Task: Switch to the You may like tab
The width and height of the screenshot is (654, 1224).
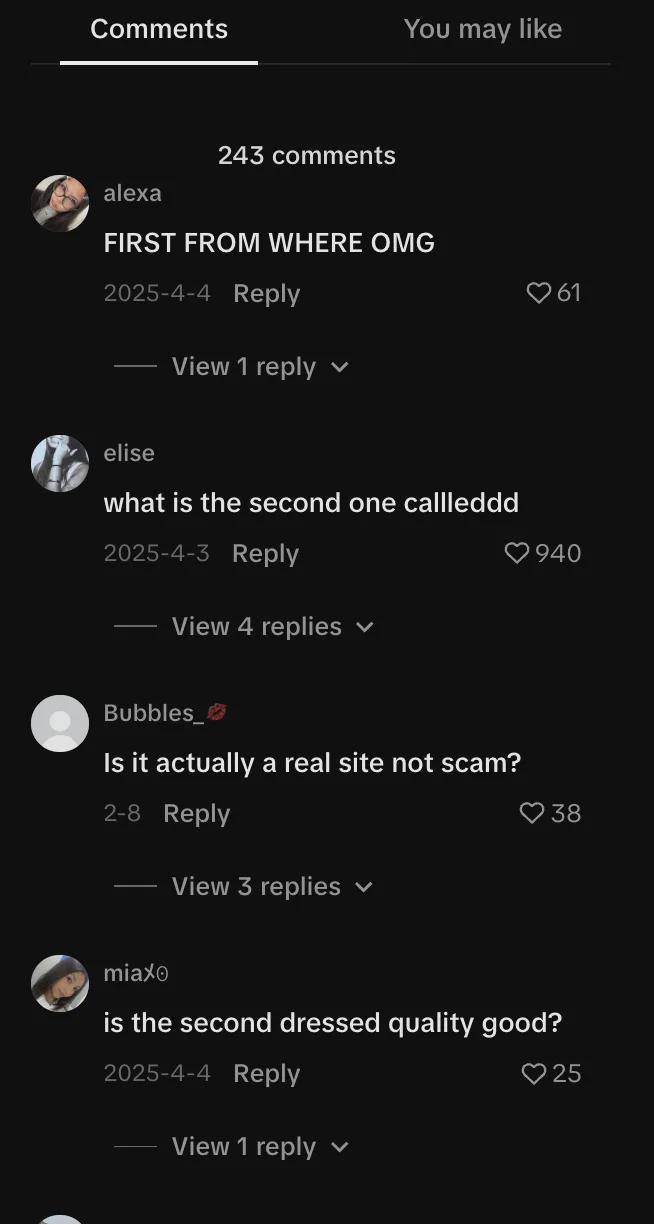Action: [x=483, y=30]
